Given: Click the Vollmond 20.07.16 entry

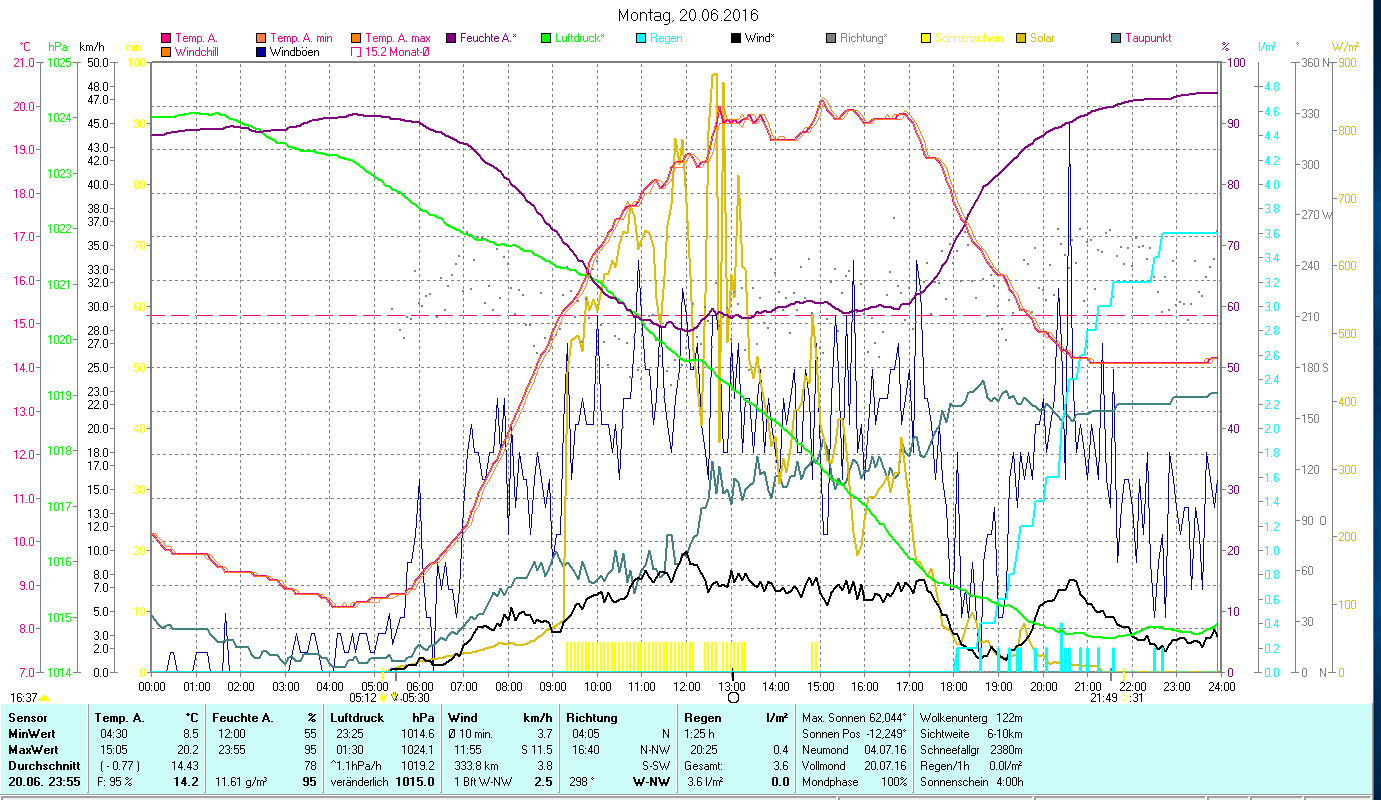Looking at the screenshot, I should click(854, 766).
